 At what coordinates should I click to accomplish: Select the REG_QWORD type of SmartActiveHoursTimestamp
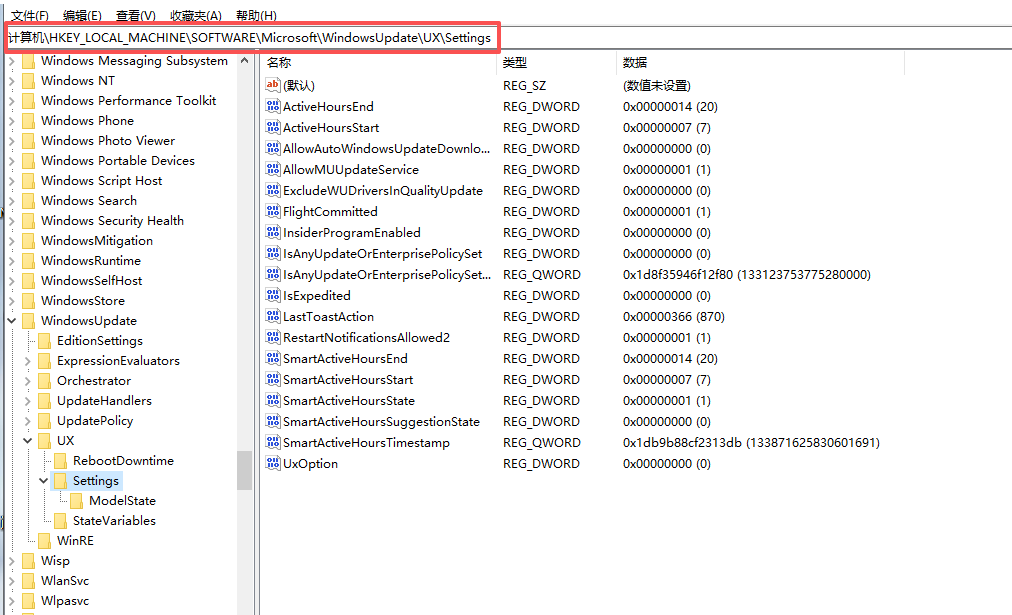click(x=541, y=443)
